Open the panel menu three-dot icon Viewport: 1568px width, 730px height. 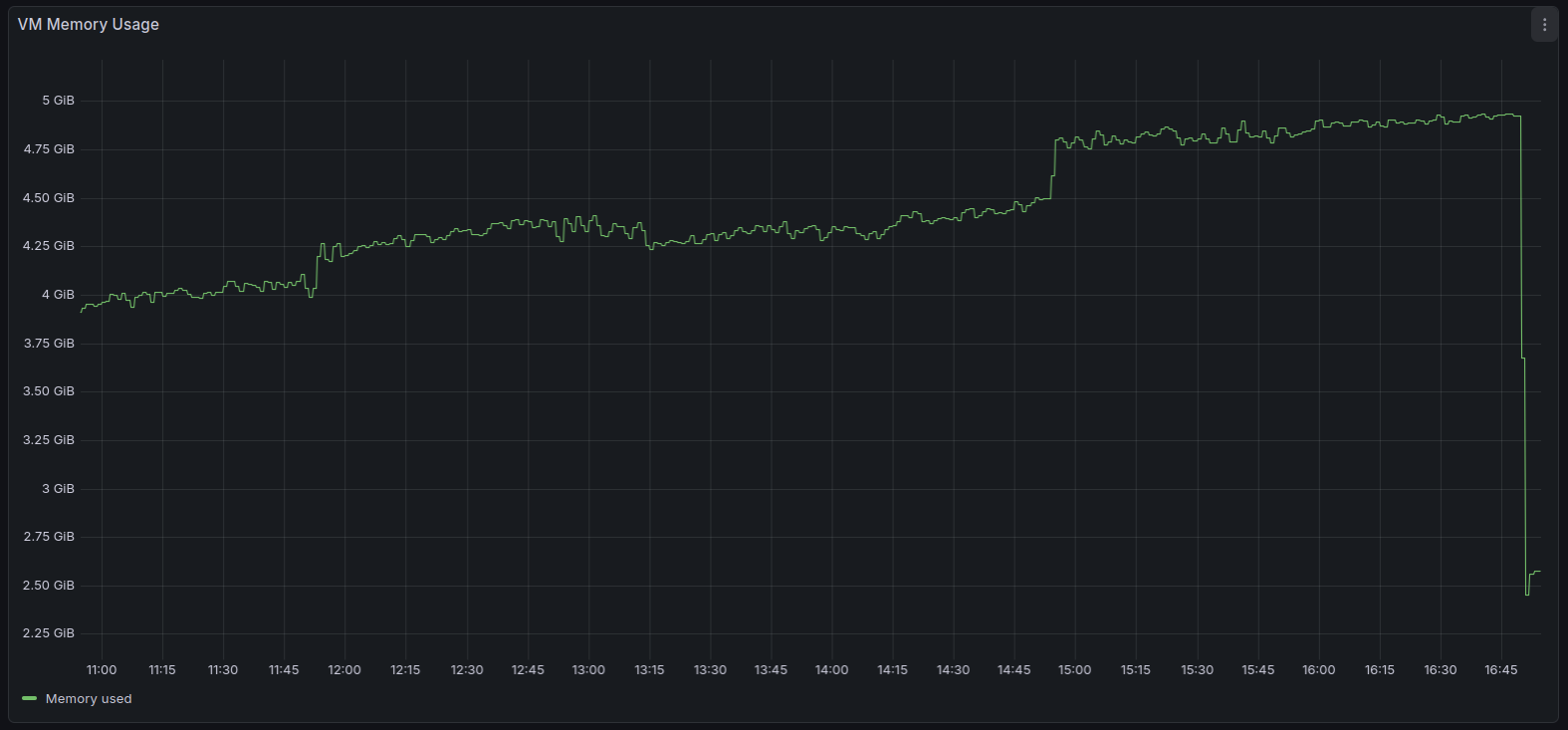1544,25
